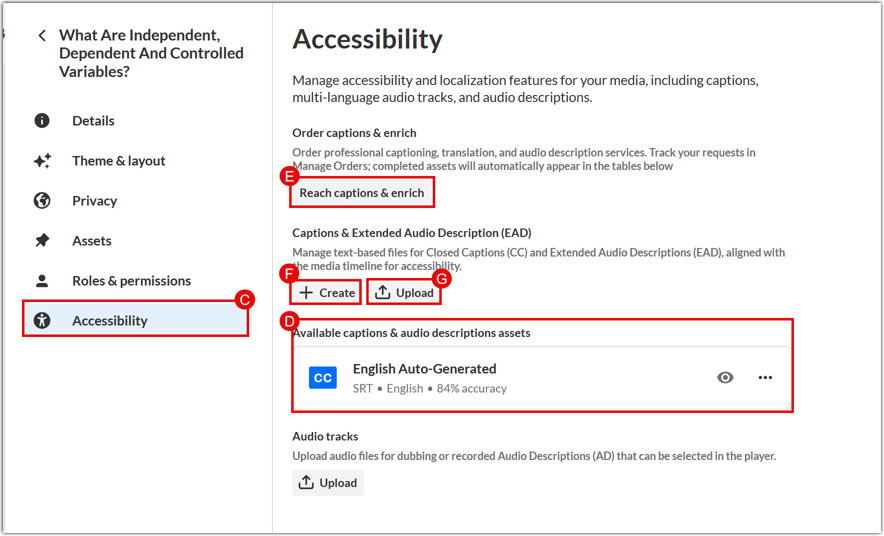Click the Details info icon
Screen dimensions: 884x536
pos(42,121)
